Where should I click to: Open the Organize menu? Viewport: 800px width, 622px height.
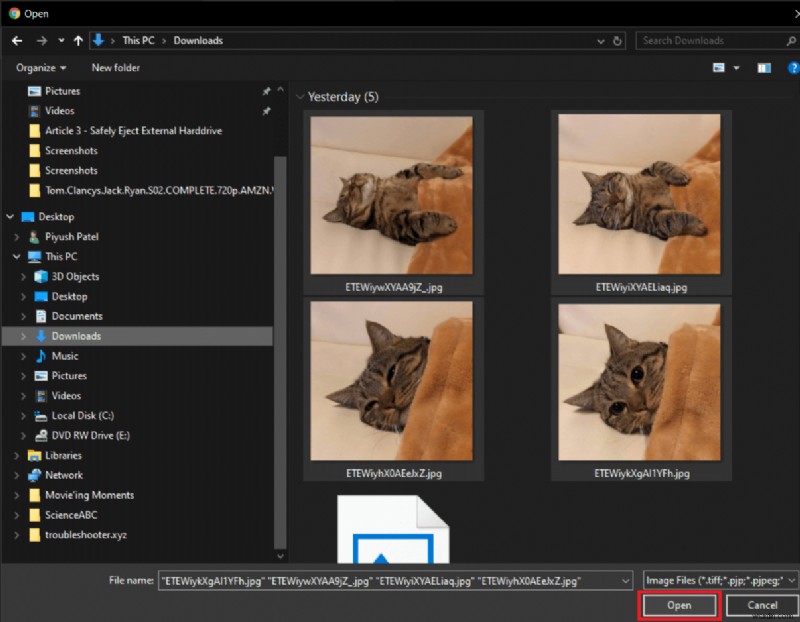(x=39, y=67)
